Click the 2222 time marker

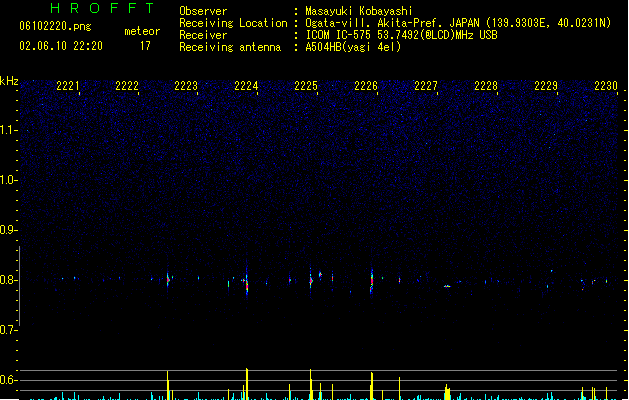(x=127, y=86)
